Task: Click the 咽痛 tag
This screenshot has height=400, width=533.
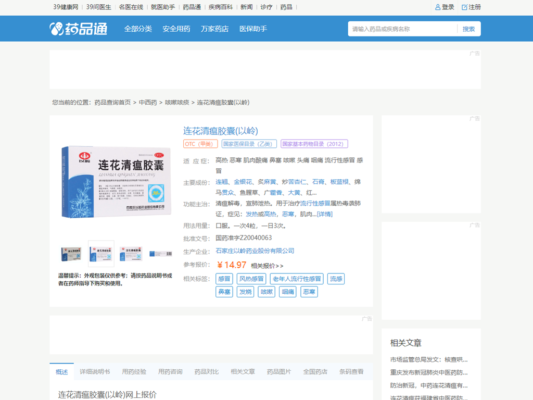Action: pos(288,292)
